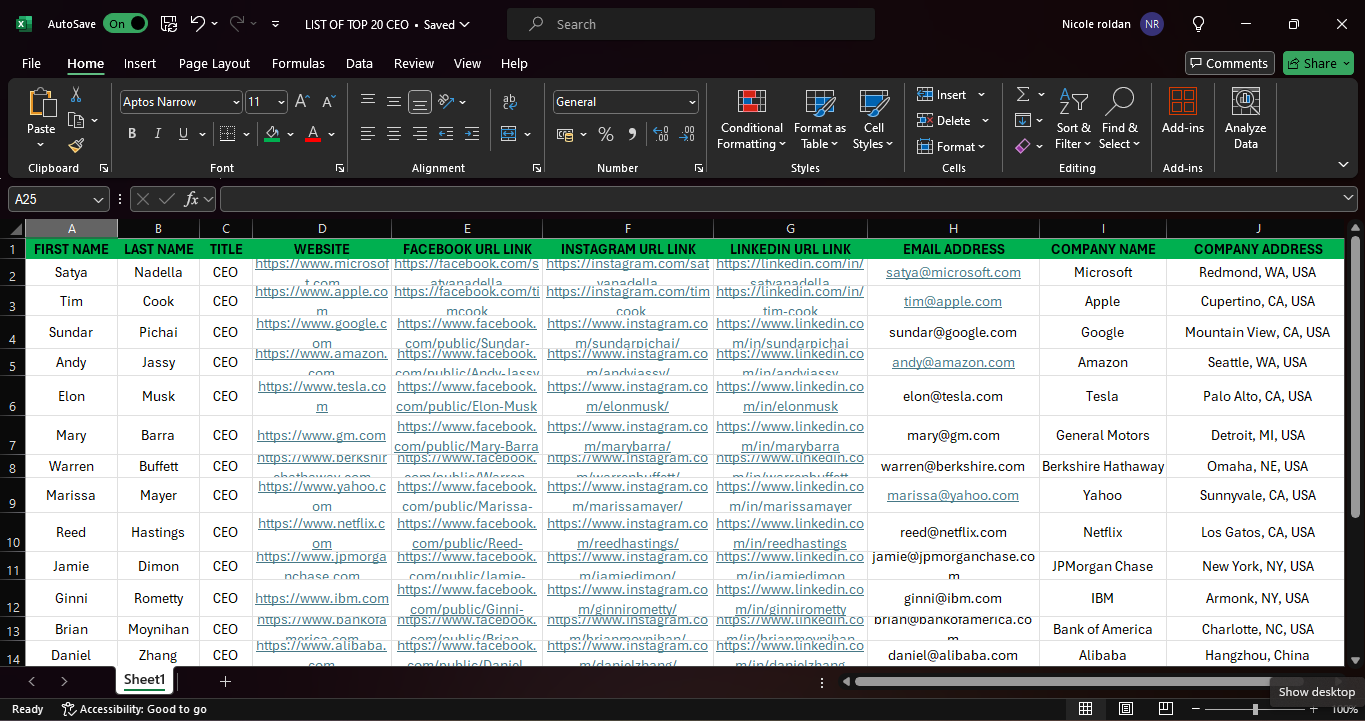Image resolution: width=1365 pixels, height=721 pixels.
Task: Click the Insert Function fx icon
Action: point(192,199)
